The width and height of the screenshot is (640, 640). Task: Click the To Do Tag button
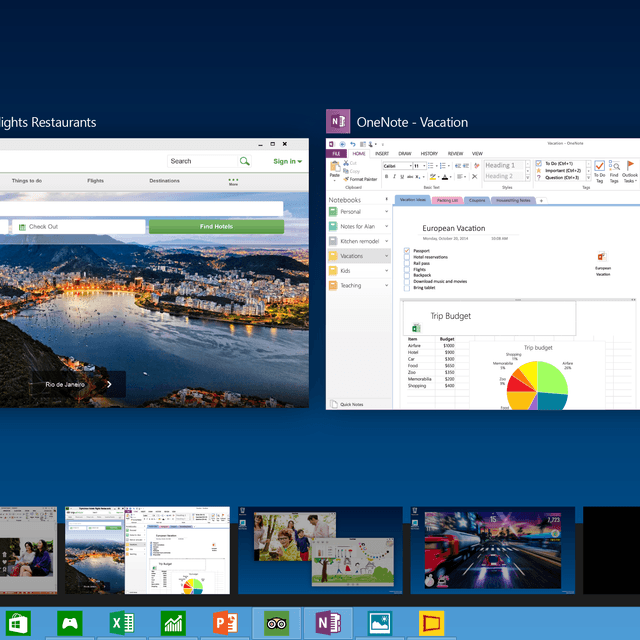[599, 171]
